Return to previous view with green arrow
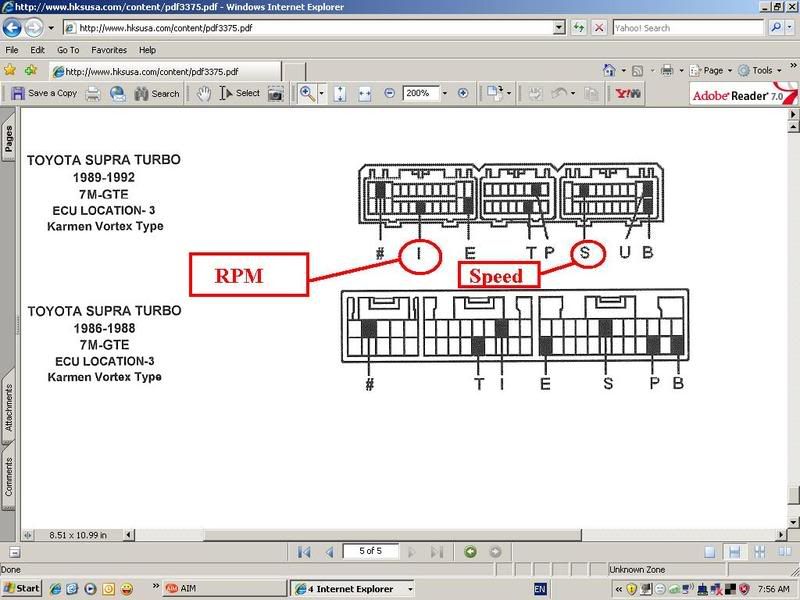Viewport: 800px width, 600px height. pos(470,552)
